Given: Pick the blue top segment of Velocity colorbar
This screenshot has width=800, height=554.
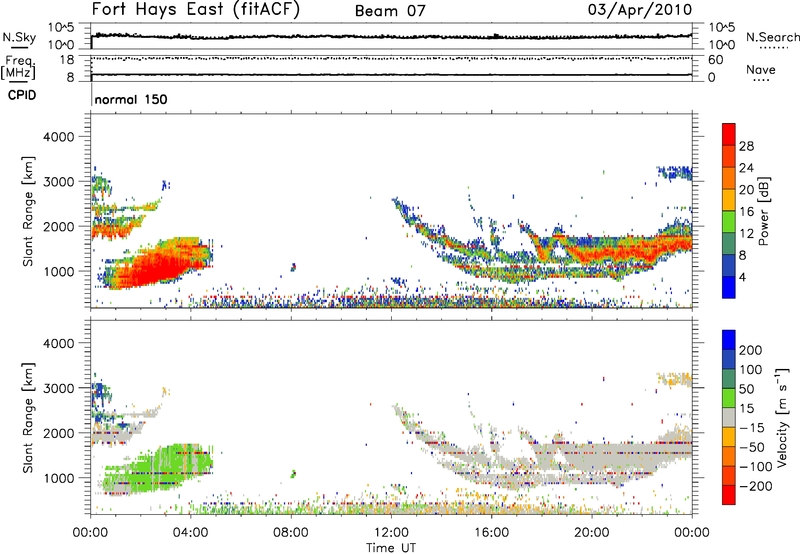Looking at the screenshot, I should pyautogui.click(x=729, y=340).
